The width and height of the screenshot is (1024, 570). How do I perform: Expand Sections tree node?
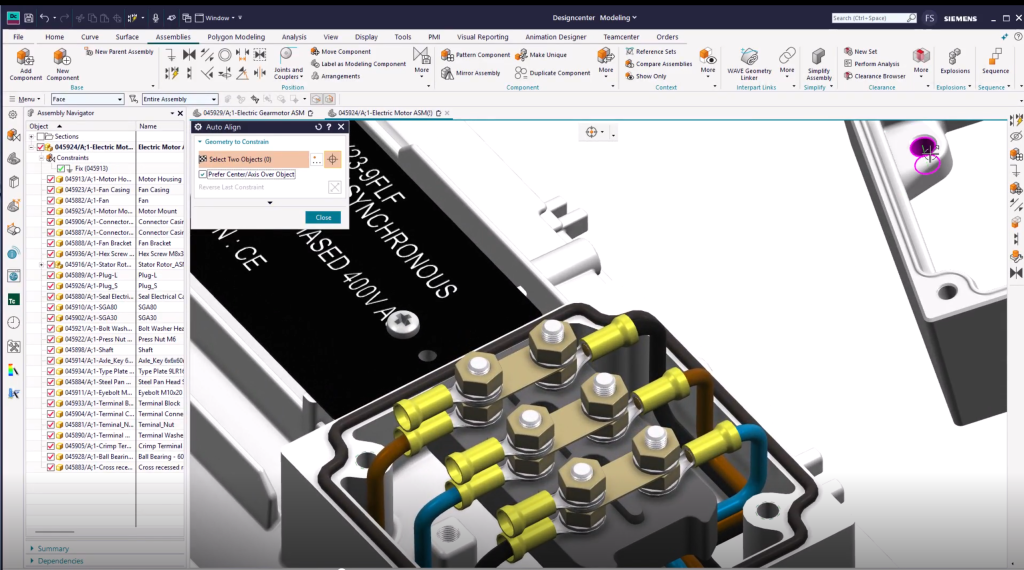[31, 136]
